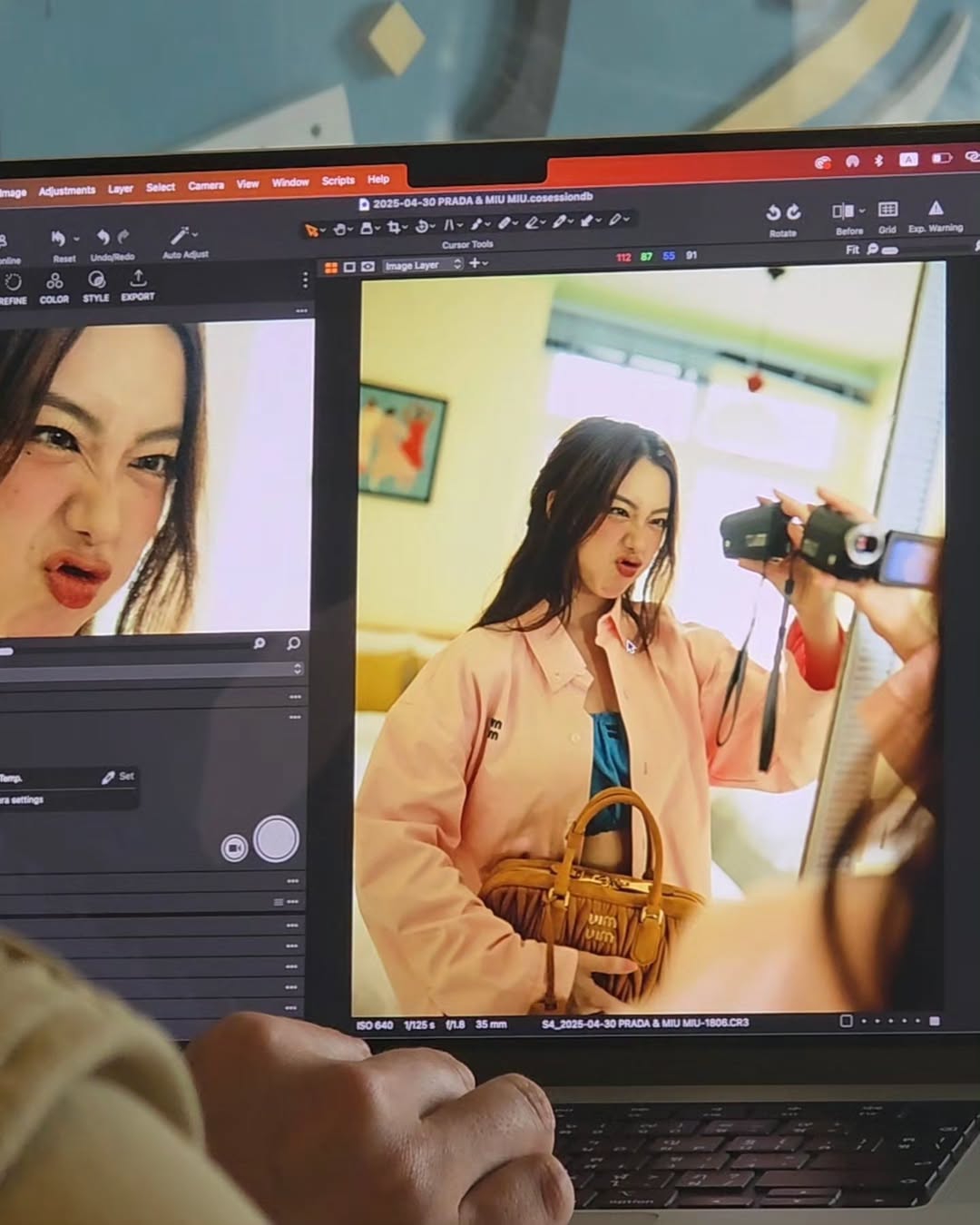
Task: Switch to the Color tool tab
Action: click(x=54, y=287)
